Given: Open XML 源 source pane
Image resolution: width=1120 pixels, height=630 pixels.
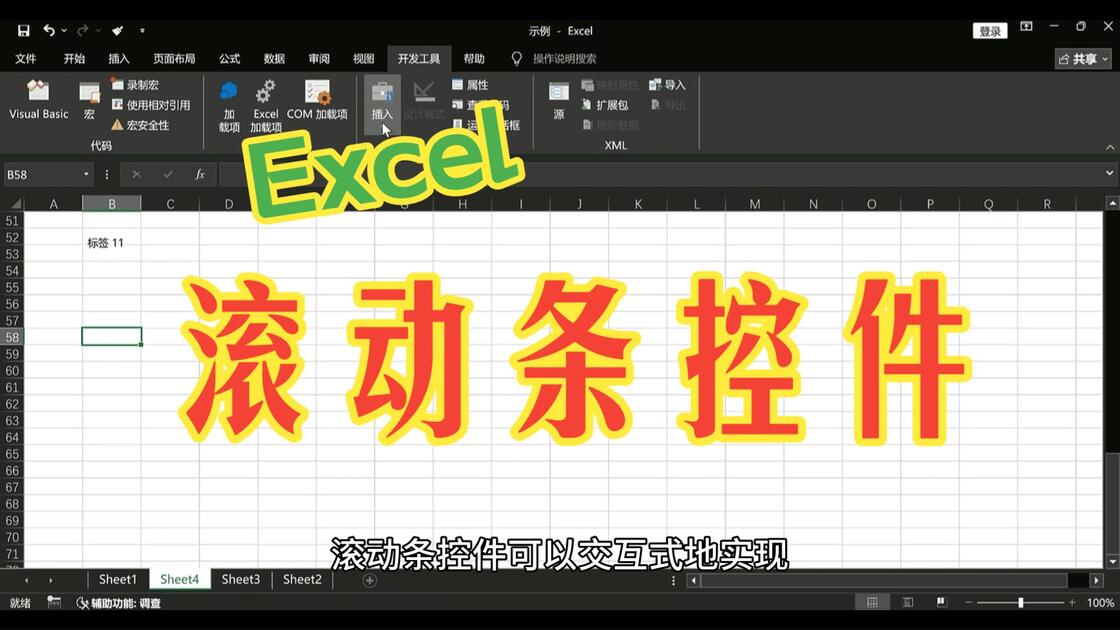Looking at the screenshot, I should pyautogui.click(x=559, y=99).
